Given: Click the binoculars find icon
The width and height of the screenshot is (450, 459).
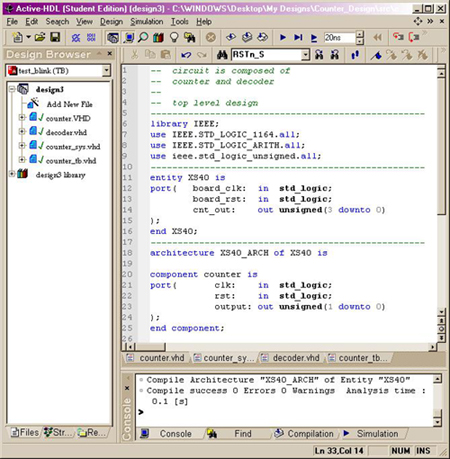Looking at the screenshot, I should tap(222, 55).
